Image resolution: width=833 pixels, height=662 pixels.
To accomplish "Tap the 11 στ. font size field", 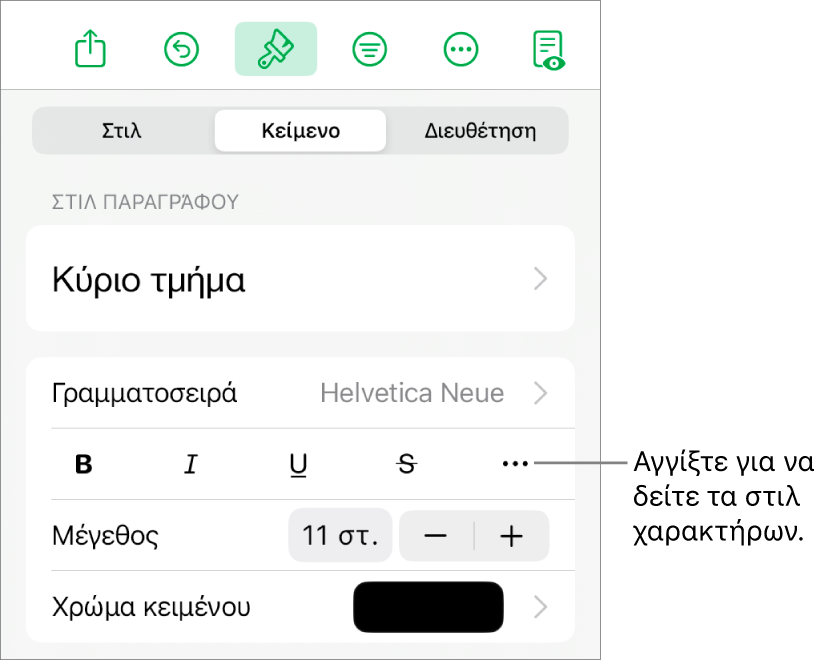I will click(x=340, y=536).
